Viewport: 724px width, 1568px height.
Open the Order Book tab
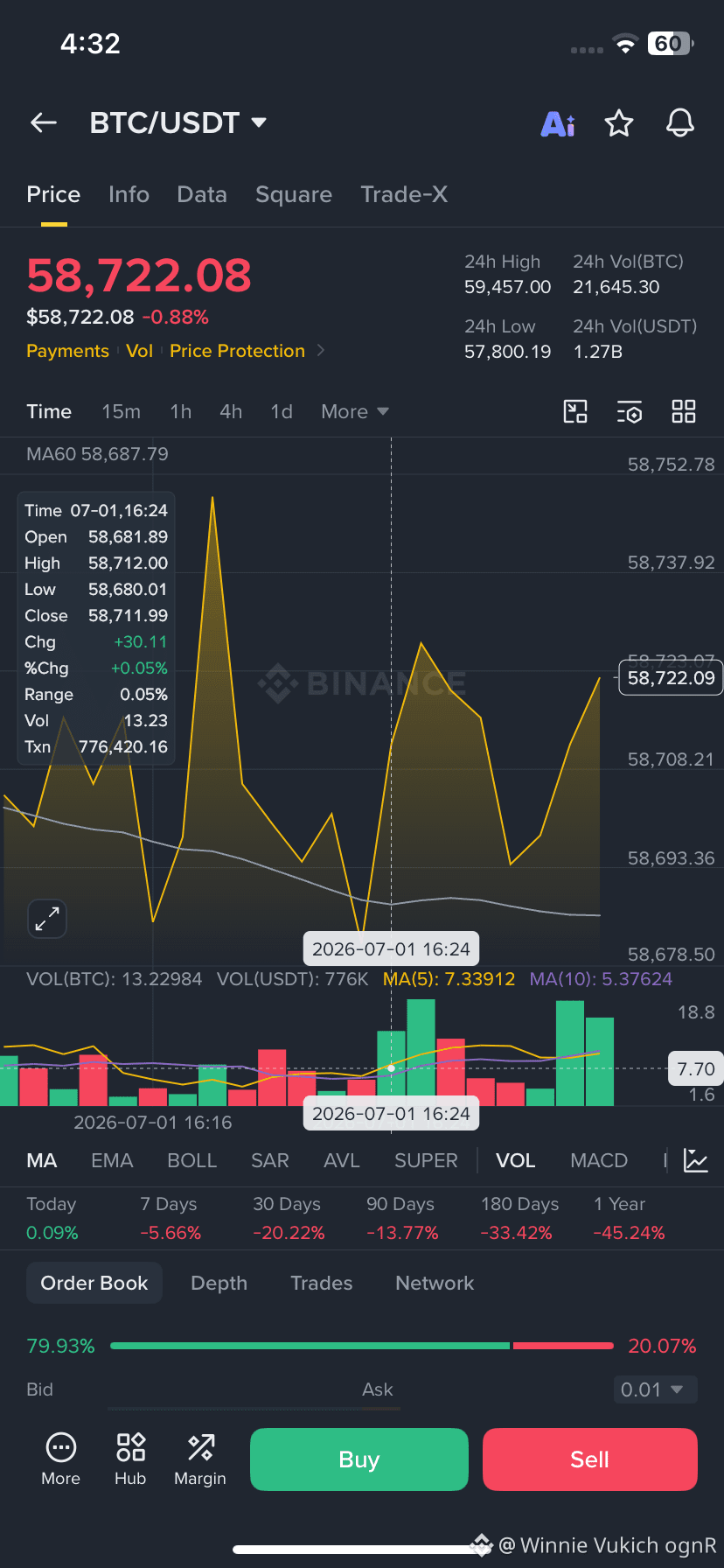[x=94, y=1283]
